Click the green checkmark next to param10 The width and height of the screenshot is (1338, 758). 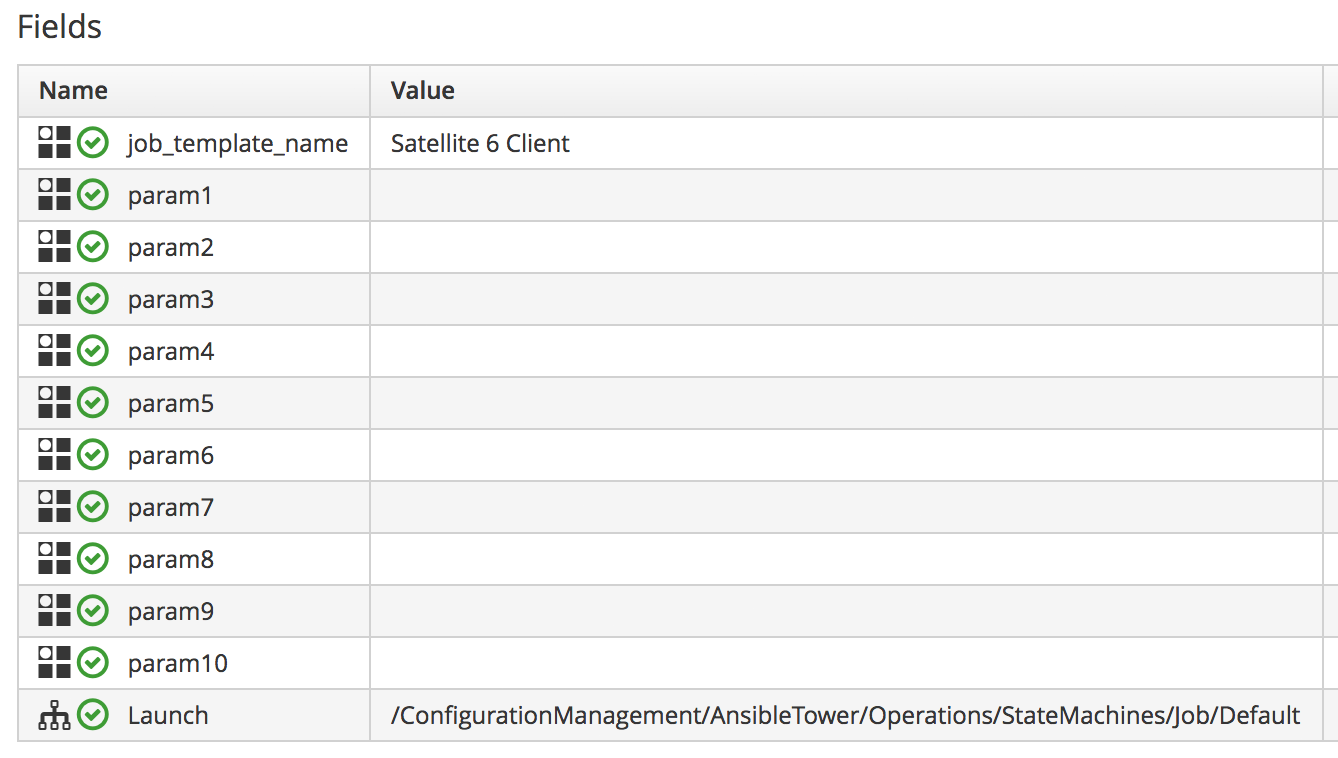pos(93,663)
